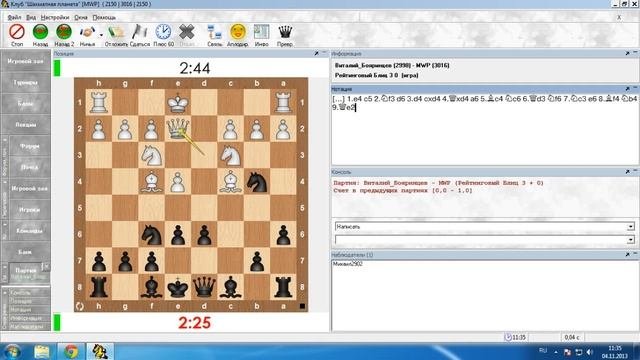Switch to the Партия tab in sidebar
This screenshot has width=640, height=360.
click(25, 273)
